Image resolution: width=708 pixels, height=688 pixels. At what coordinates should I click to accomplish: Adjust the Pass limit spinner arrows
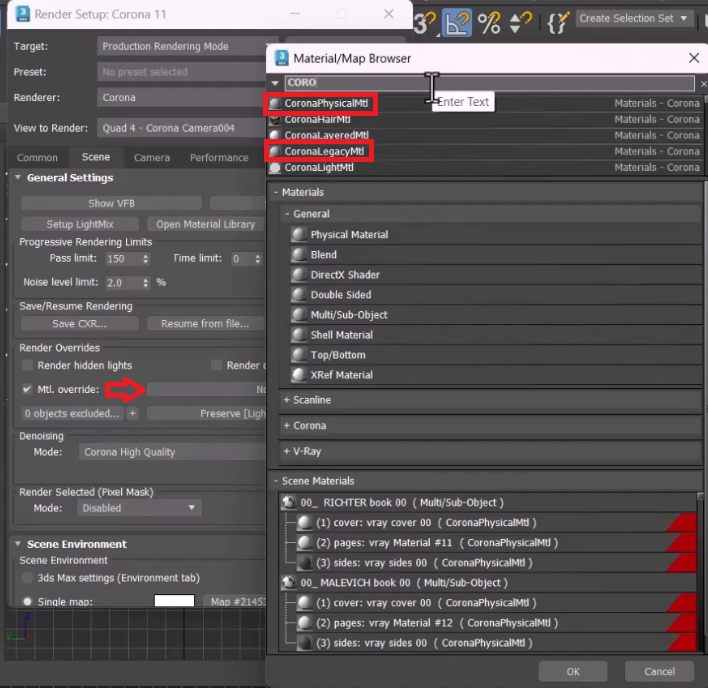coord(145,259)
